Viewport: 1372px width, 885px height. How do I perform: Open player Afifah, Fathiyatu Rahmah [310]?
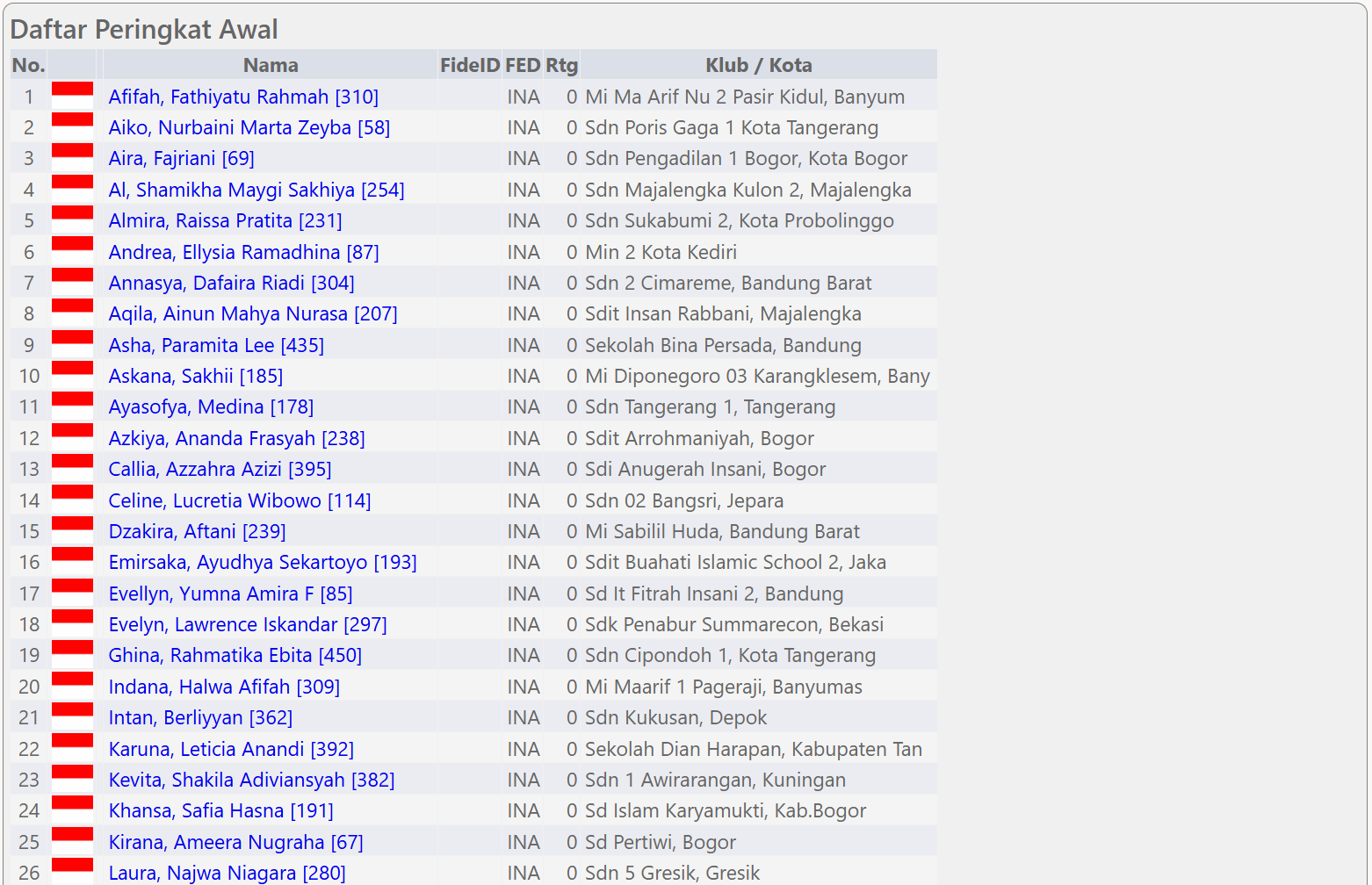tap(243, 97)
